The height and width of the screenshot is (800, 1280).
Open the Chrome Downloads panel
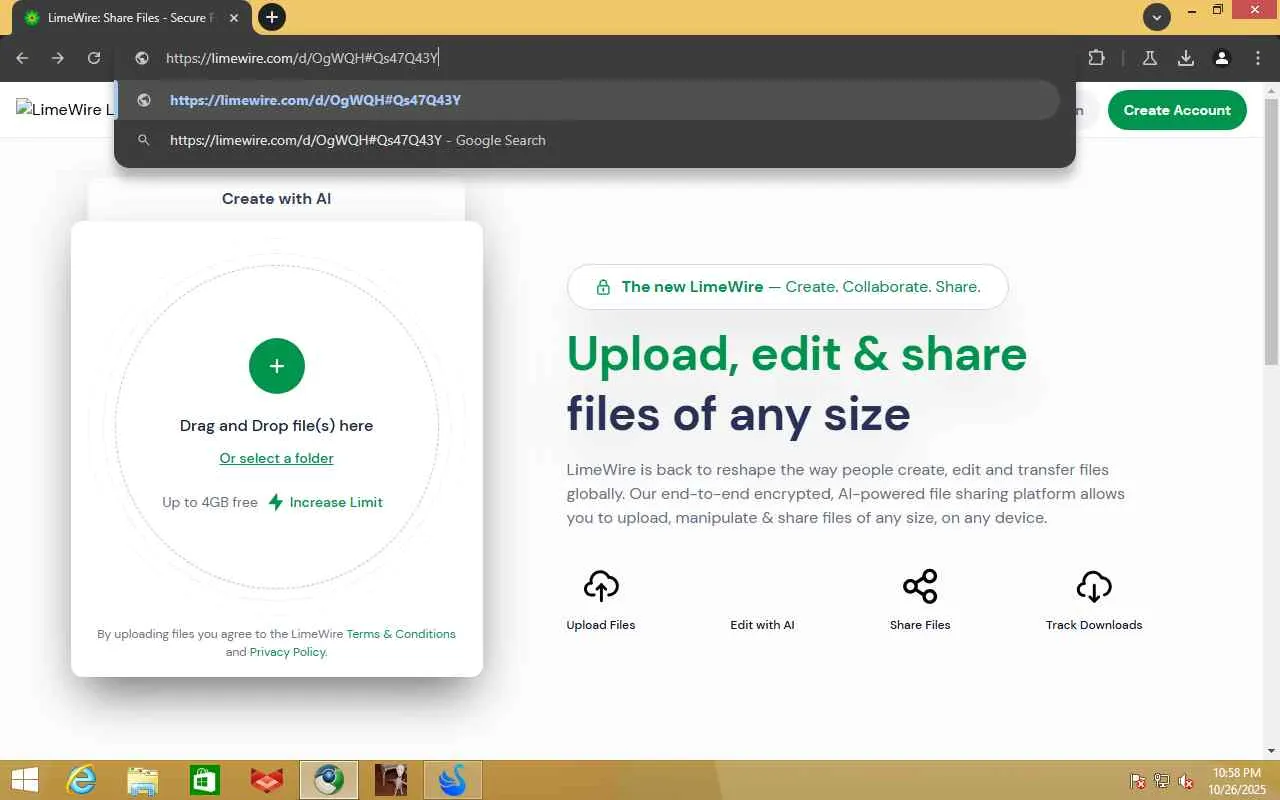(x=1186, y=58)
